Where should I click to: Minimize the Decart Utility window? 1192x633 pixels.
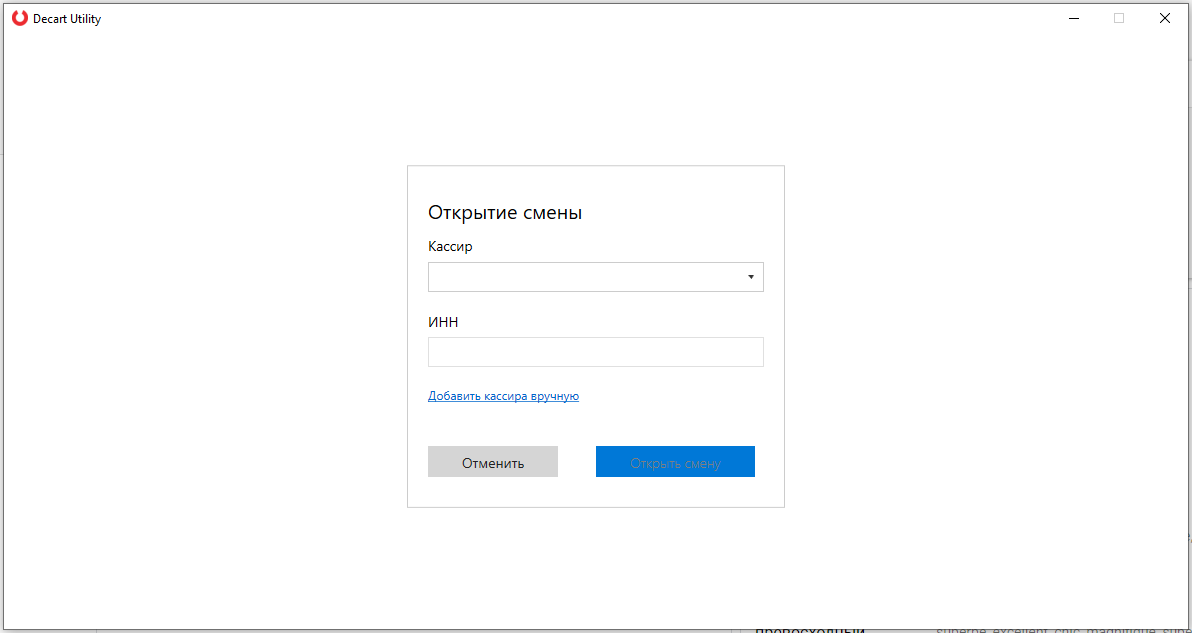pyautogui.click(x=1073, y=18)
